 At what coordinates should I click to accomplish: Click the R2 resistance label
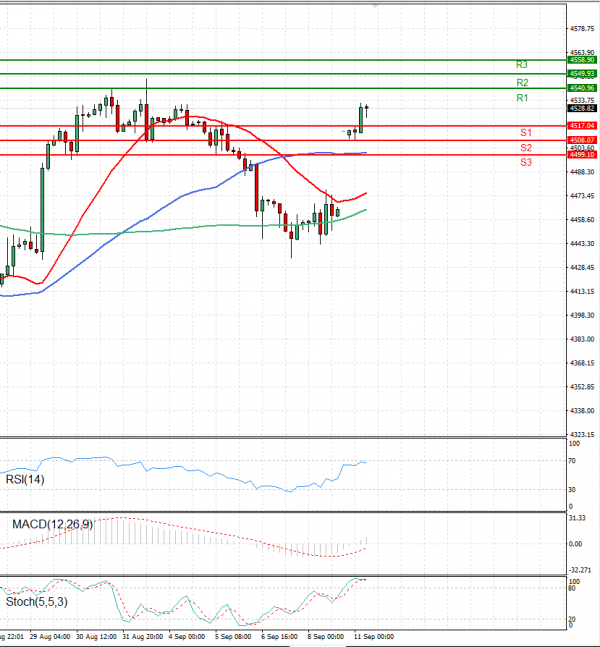point(522,82)
